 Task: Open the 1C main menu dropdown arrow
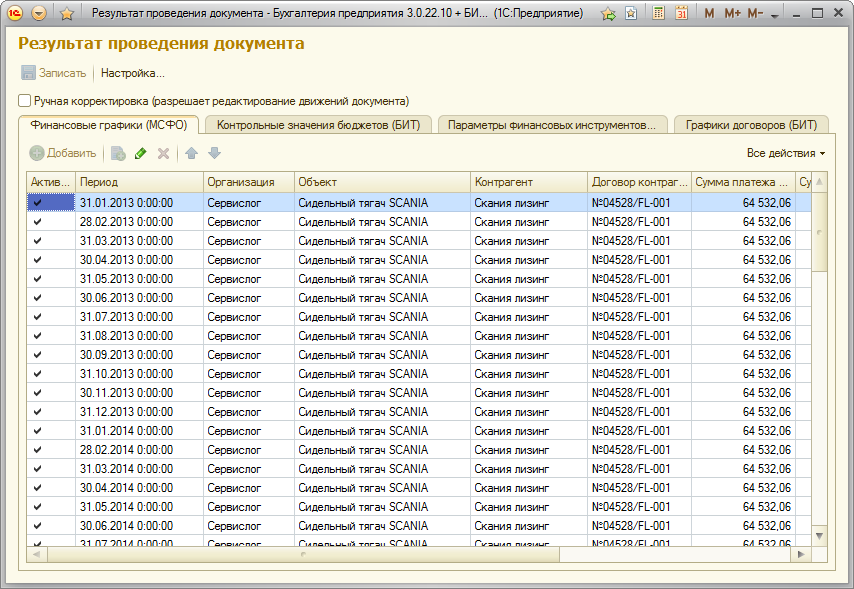tap(39, 14)
